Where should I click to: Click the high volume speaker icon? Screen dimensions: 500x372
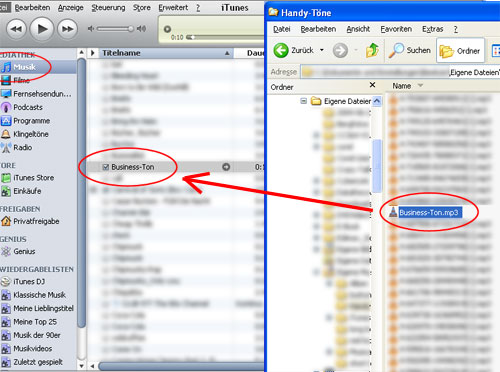141,29
